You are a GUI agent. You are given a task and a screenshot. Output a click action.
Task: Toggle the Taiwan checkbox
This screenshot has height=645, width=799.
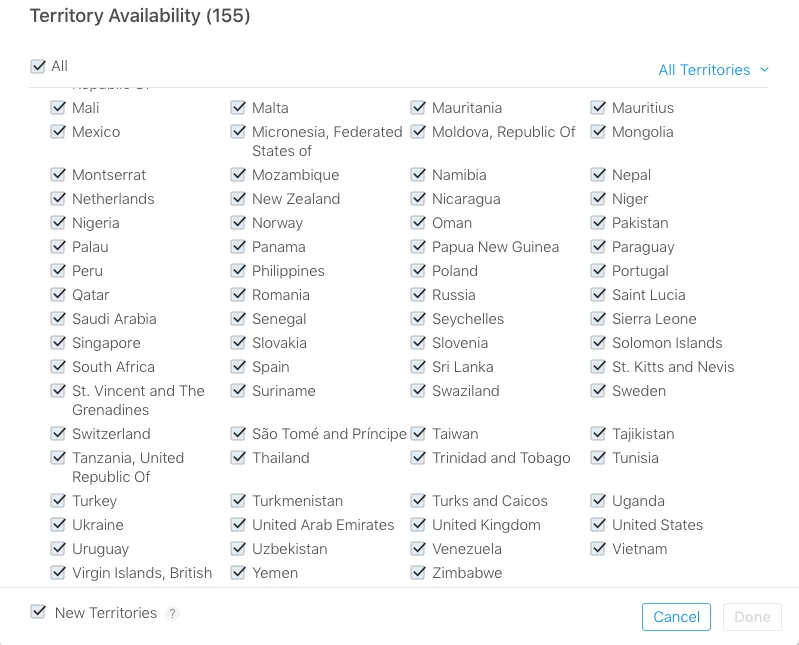pos(418,434)
